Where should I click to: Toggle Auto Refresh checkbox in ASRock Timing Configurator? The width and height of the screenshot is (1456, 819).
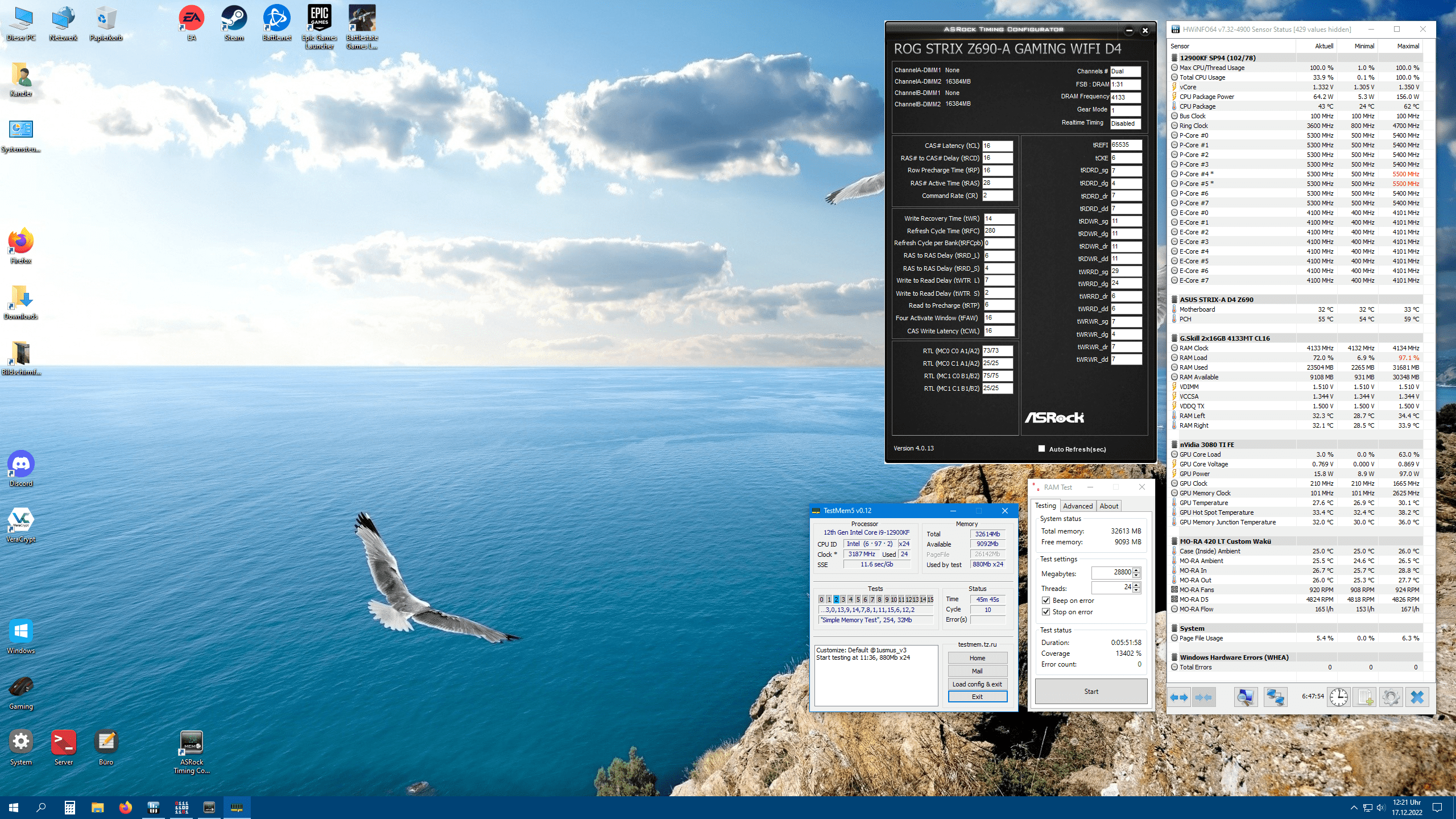pyautogui.click(x=1042, y=449)
